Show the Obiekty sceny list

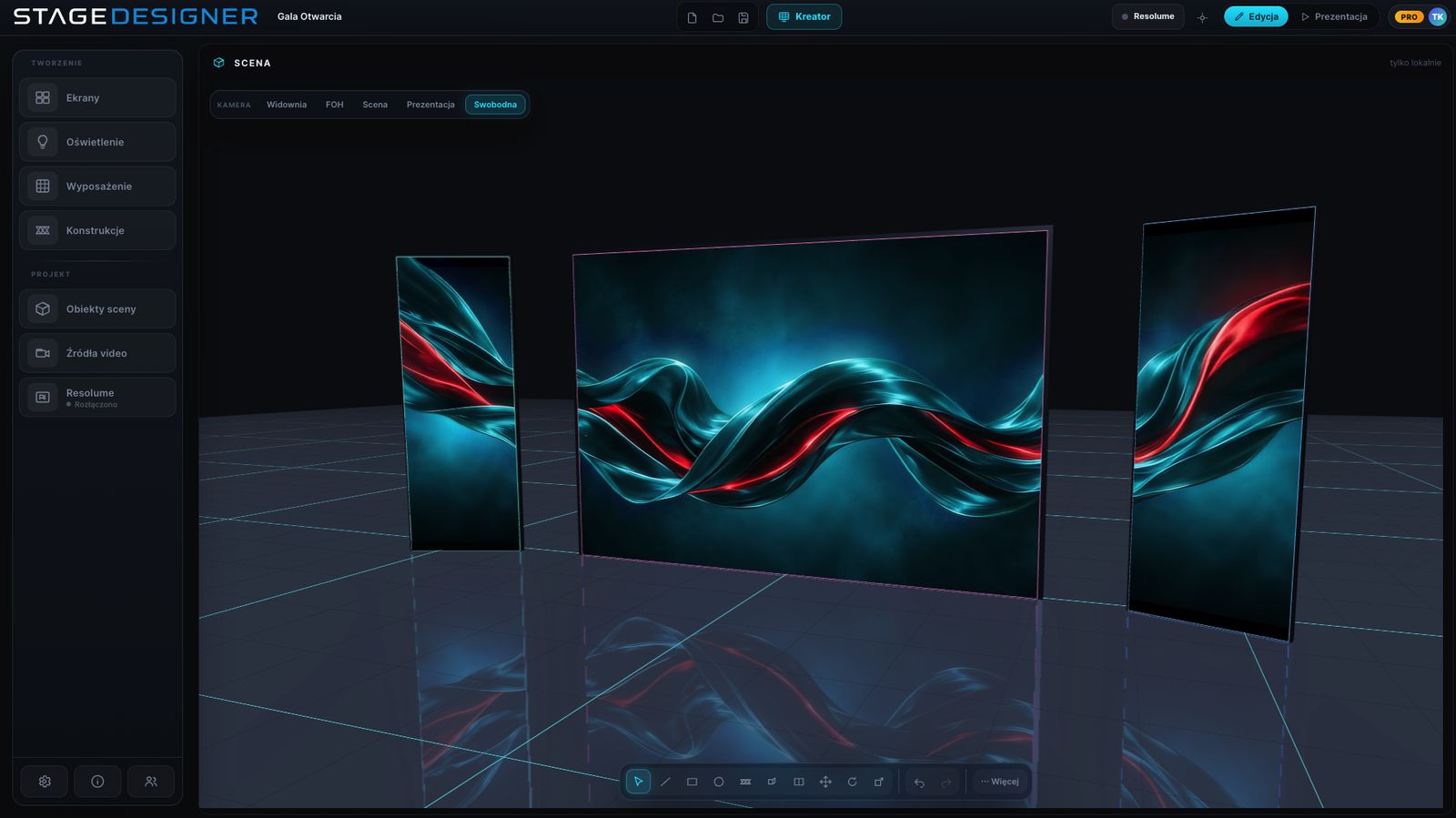tap(97, 309)
